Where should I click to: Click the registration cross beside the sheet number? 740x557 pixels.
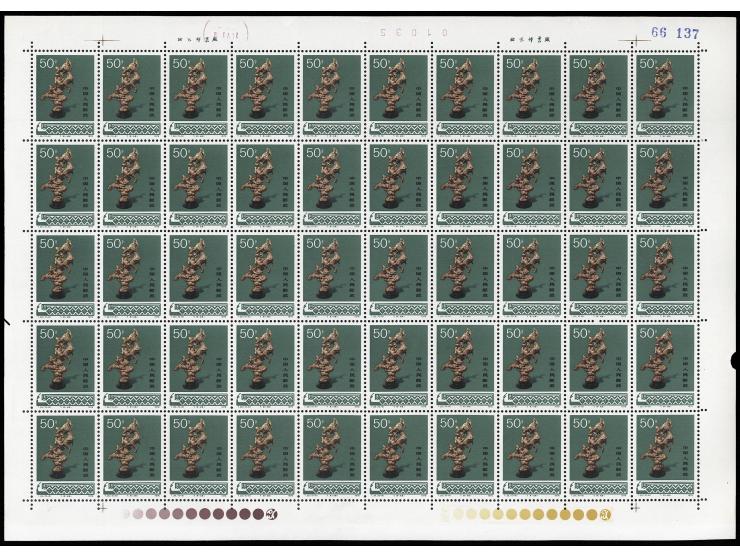coord(635,41)
